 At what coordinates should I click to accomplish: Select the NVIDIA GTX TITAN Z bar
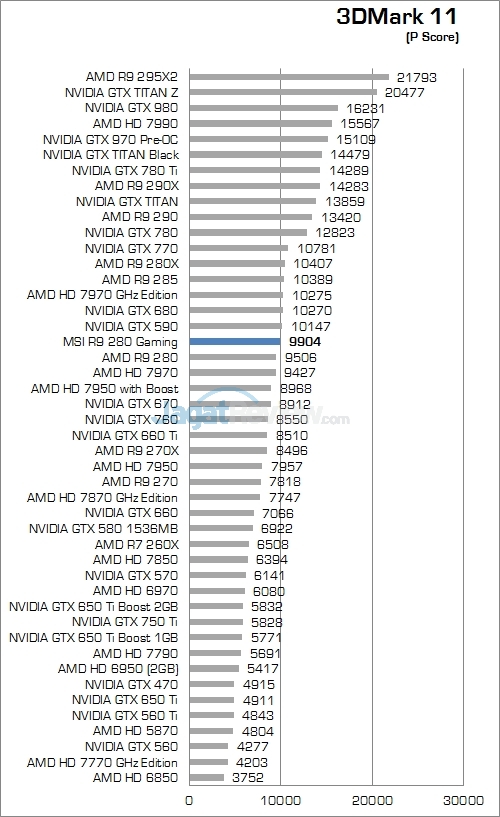pos(283,92)
